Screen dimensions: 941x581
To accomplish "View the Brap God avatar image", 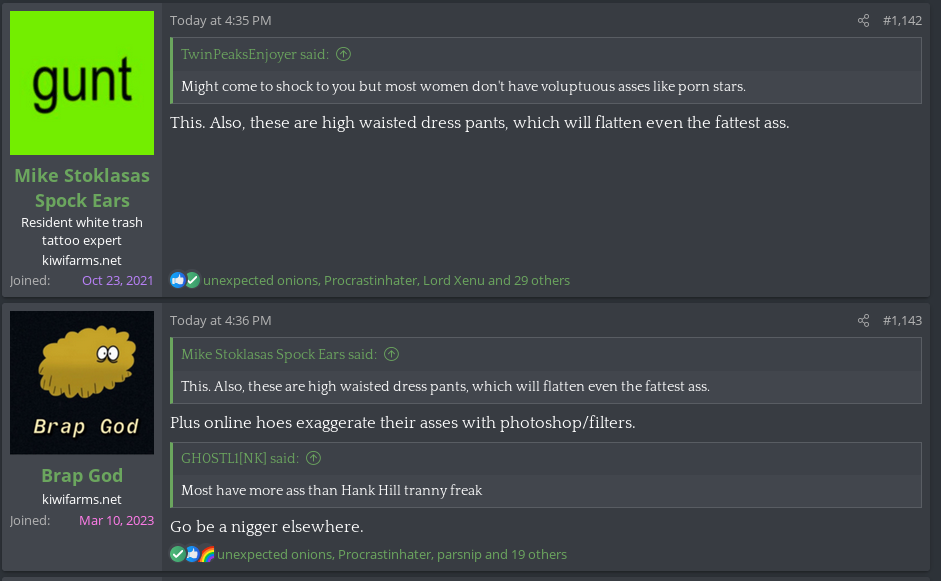I will point(82,383).
